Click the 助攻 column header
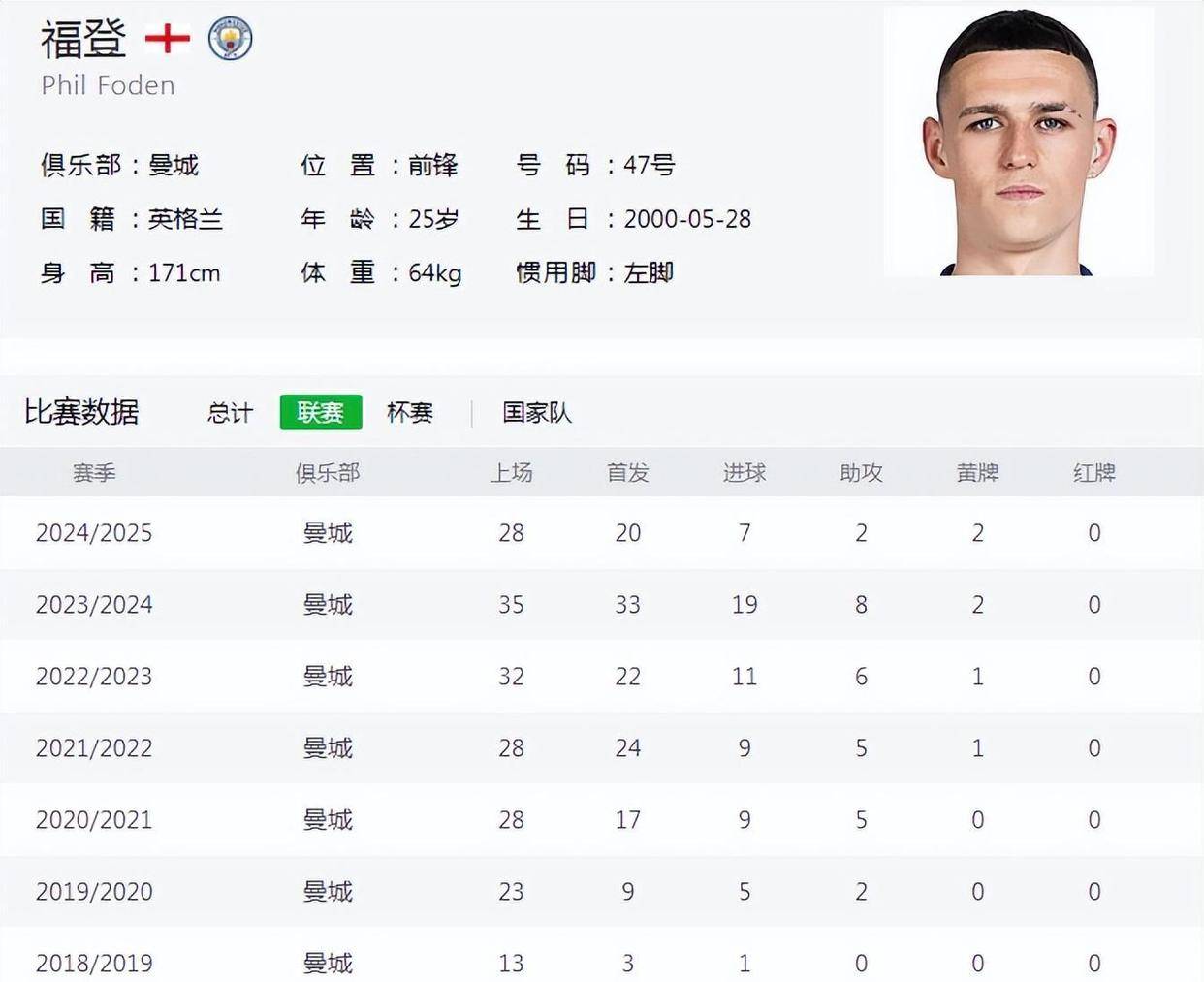 [x=861, y=473]
